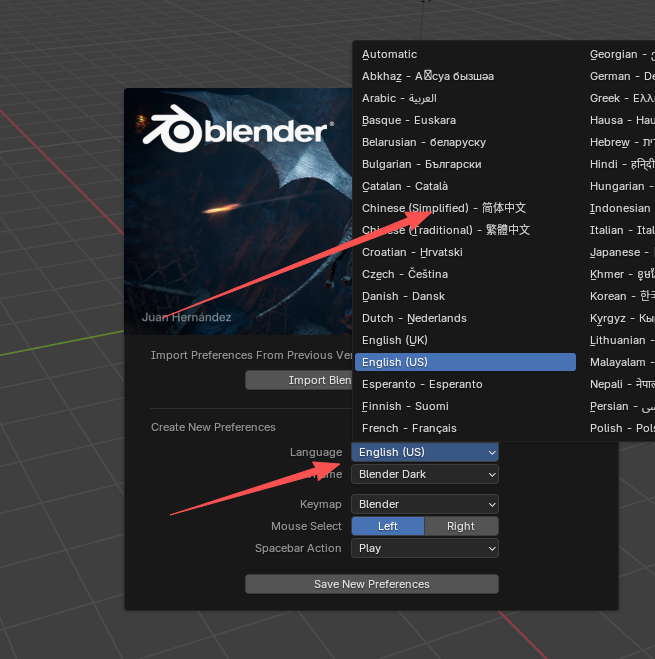
Task: Click the splash screen artwork image
Action: pos(238,211)
